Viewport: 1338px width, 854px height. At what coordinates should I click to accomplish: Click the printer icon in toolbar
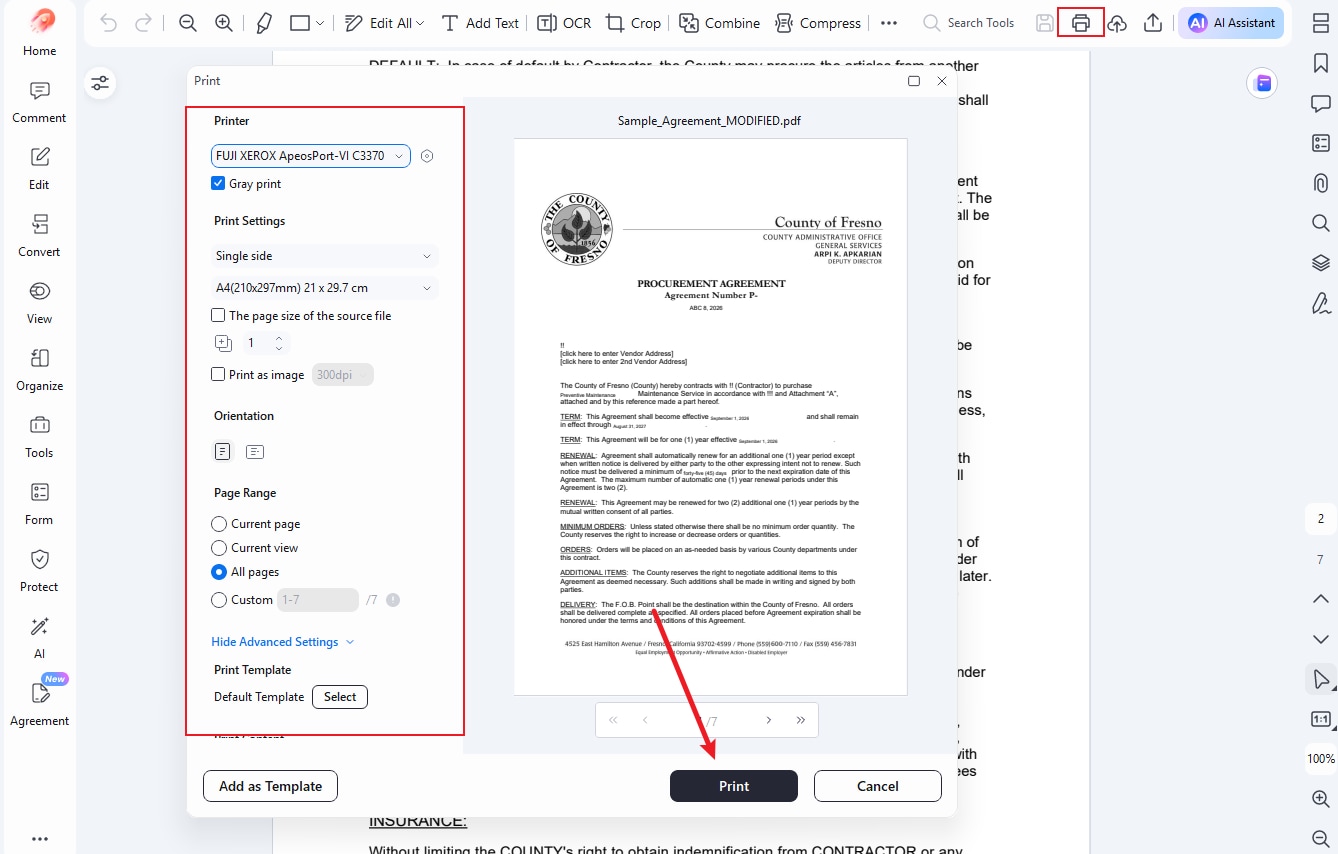point(1081,23)
